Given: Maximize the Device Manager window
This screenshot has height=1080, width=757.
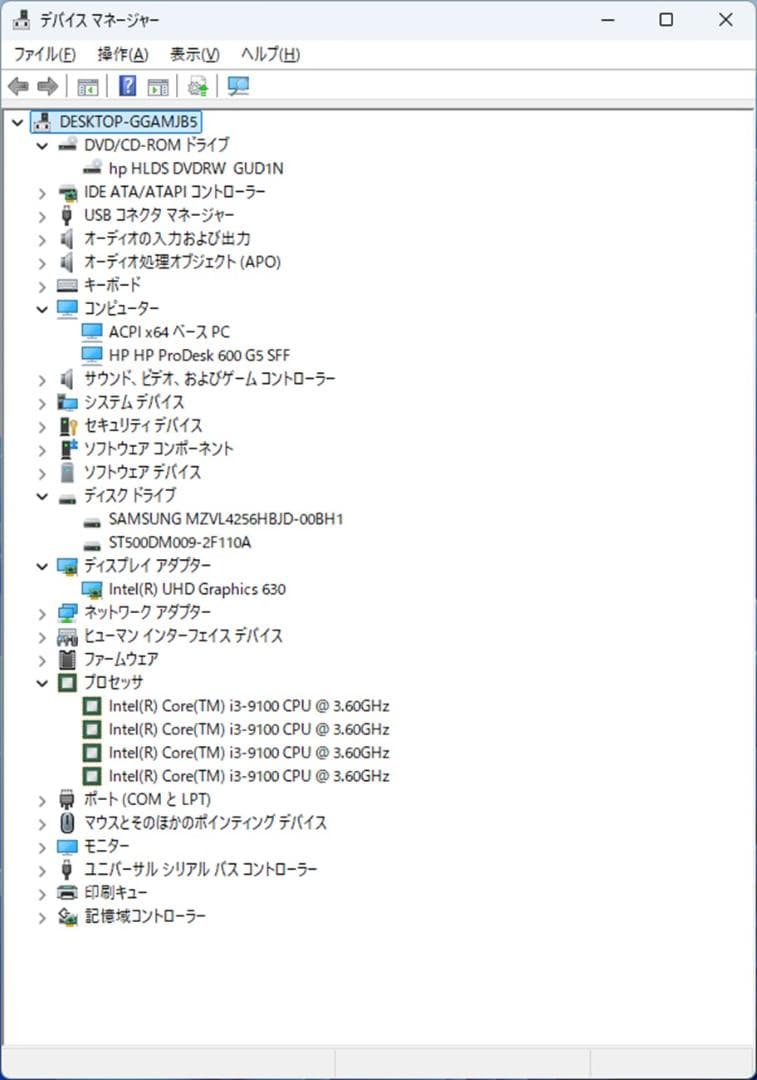Looking at the screenshot, I should [666, 19].
